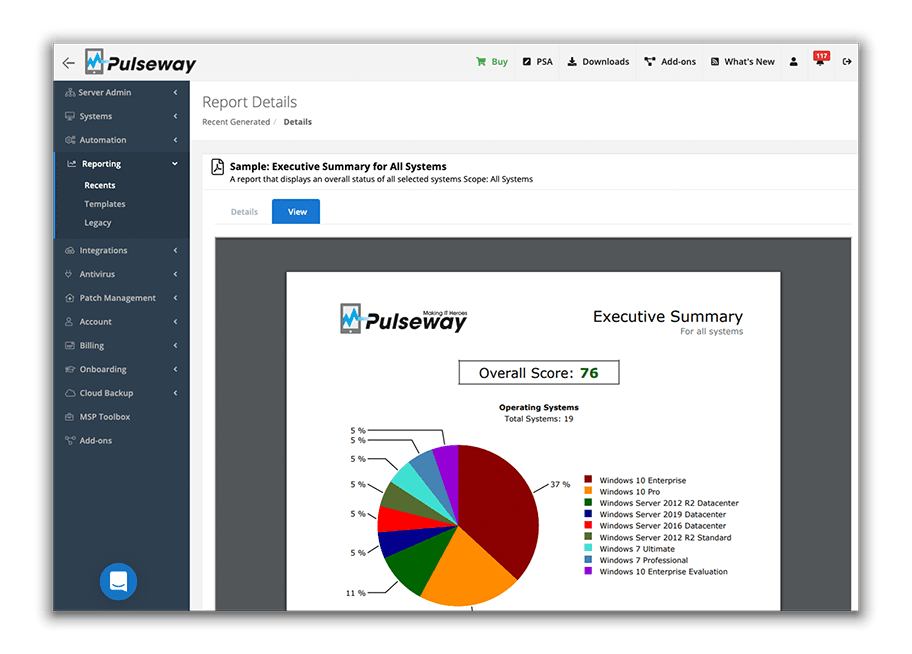Open Add-ons in the sidebar

pos(88,441)
